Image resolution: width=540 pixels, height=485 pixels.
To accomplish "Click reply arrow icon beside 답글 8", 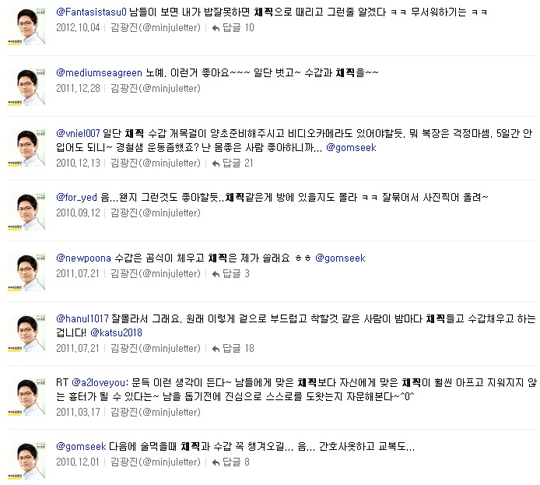I will point(216,462).
